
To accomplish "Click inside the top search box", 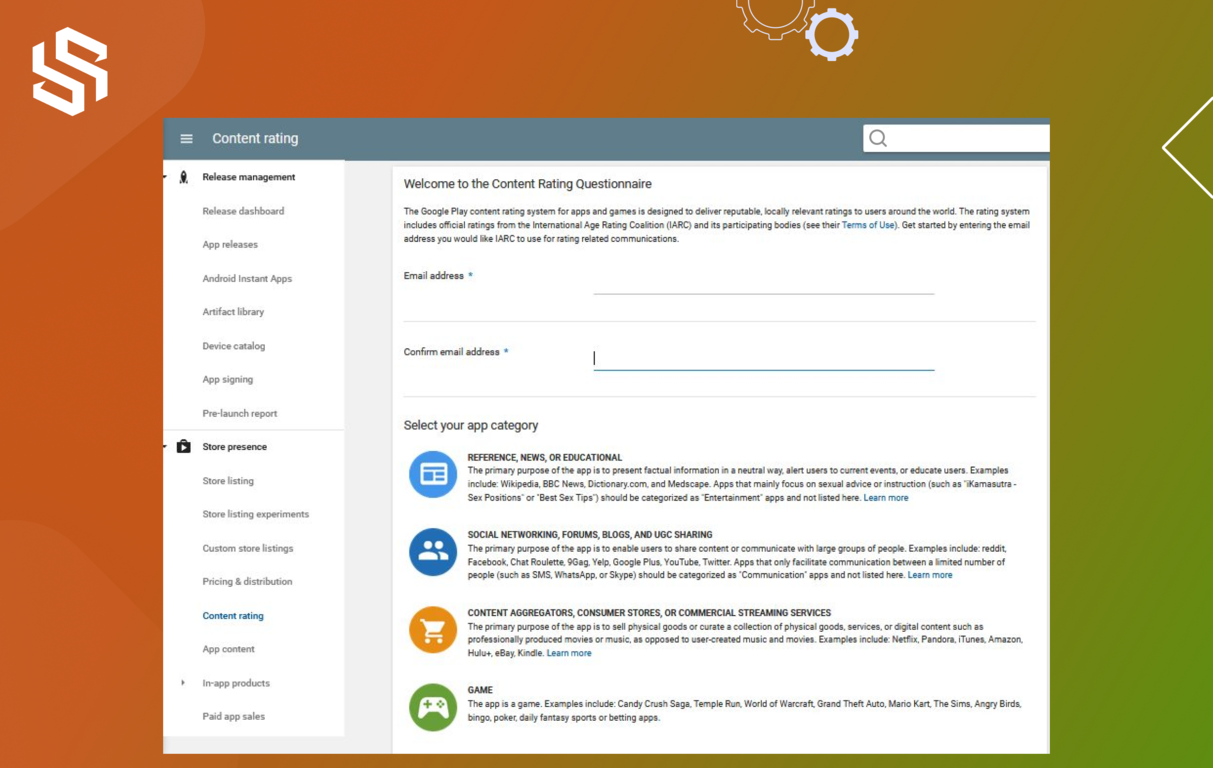I will (x=956, y=138).
